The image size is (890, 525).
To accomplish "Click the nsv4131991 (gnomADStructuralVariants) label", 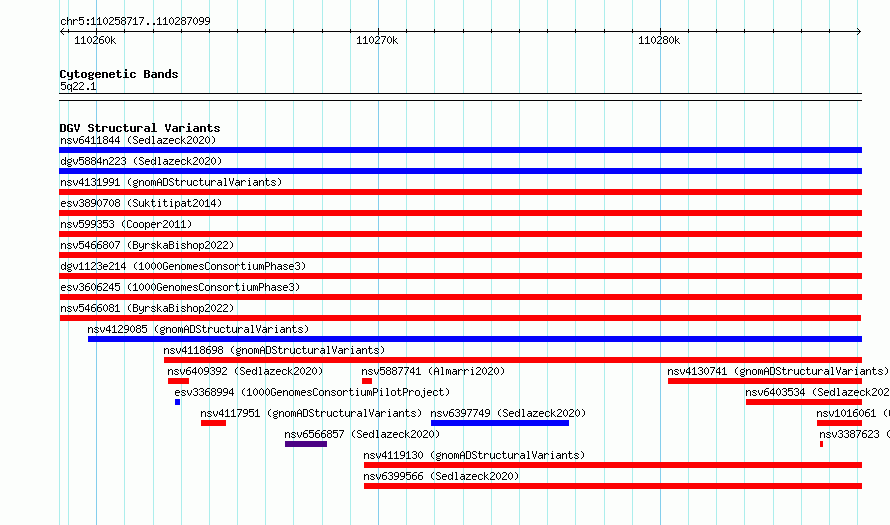I will (x=171, y=182).
